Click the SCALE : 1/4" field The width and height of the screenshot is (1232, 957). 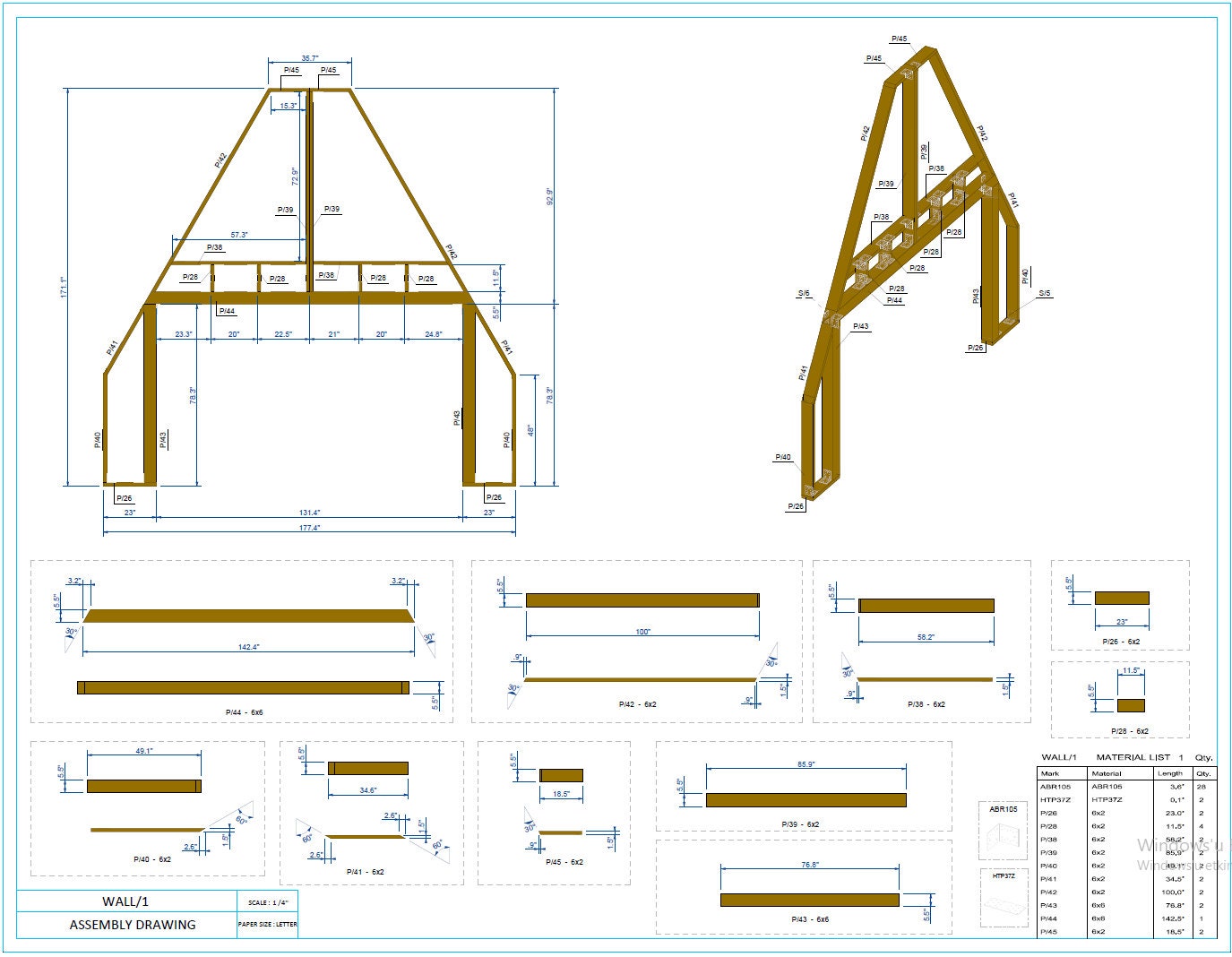tap(268, 901)
